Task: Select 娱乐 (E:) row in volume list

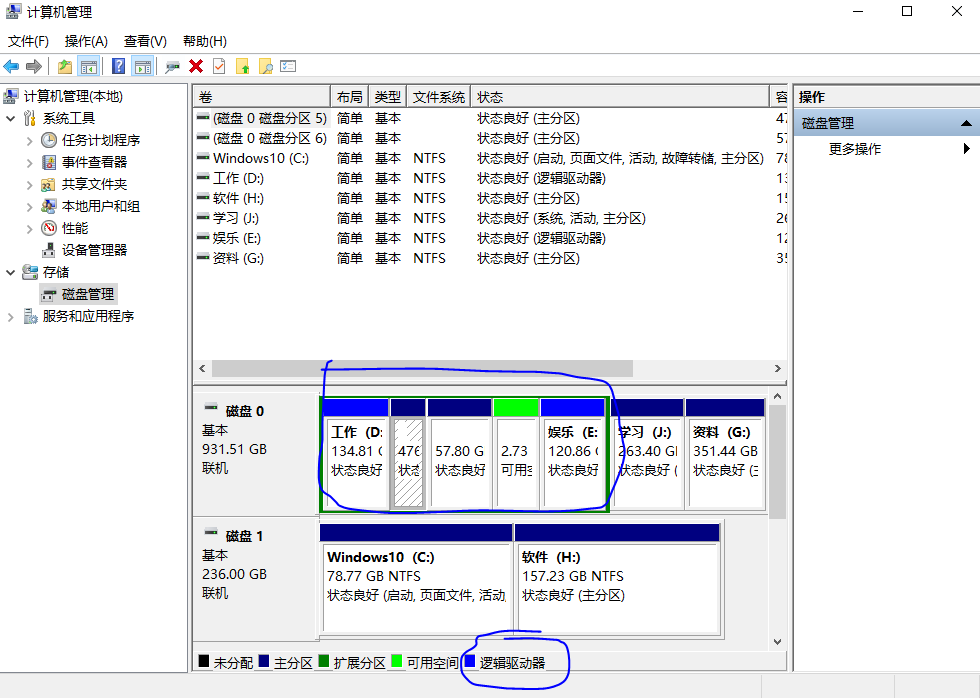Action: [x=490, y=238]
